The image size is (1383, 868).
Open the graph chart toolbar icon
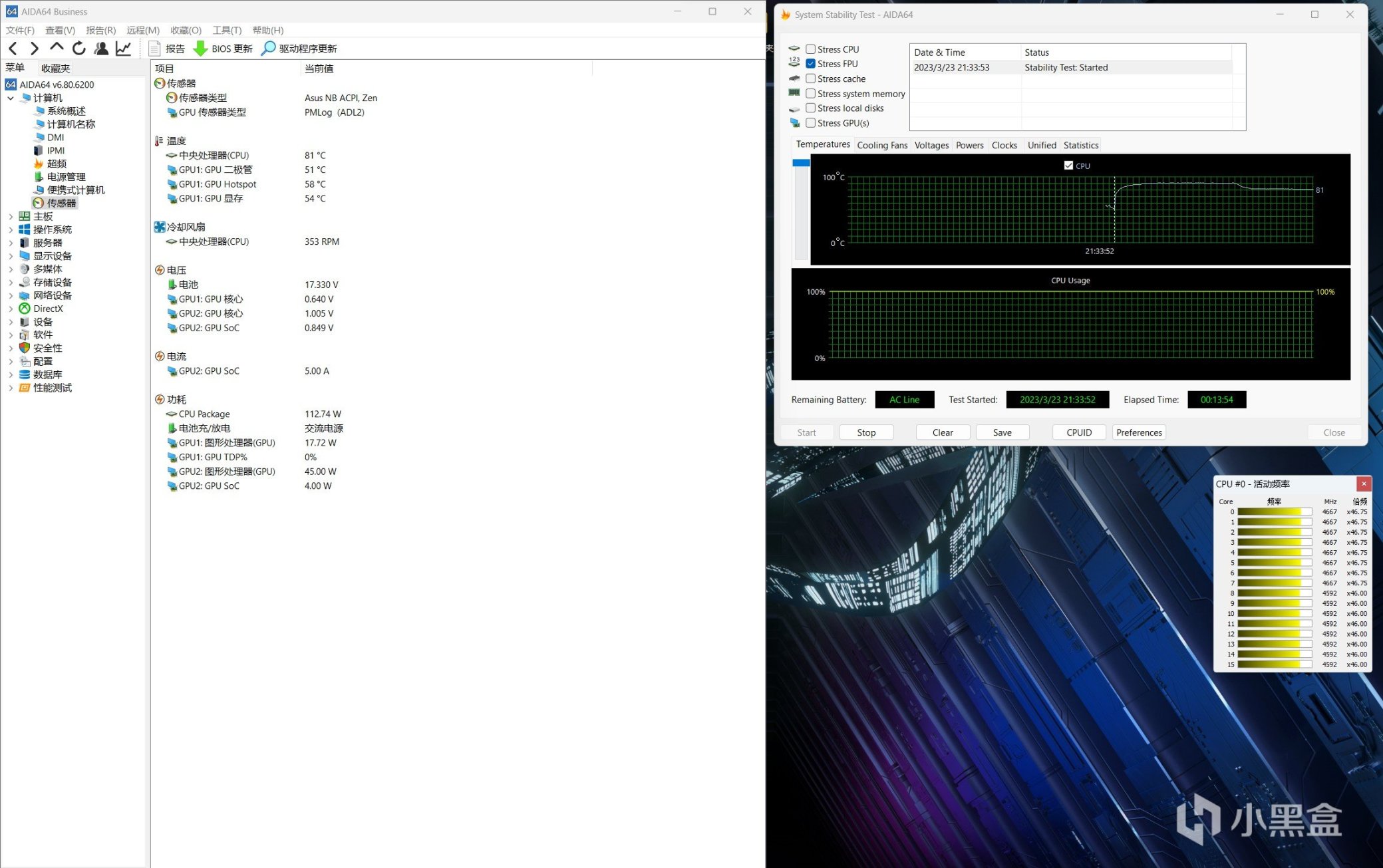[123, 48]
